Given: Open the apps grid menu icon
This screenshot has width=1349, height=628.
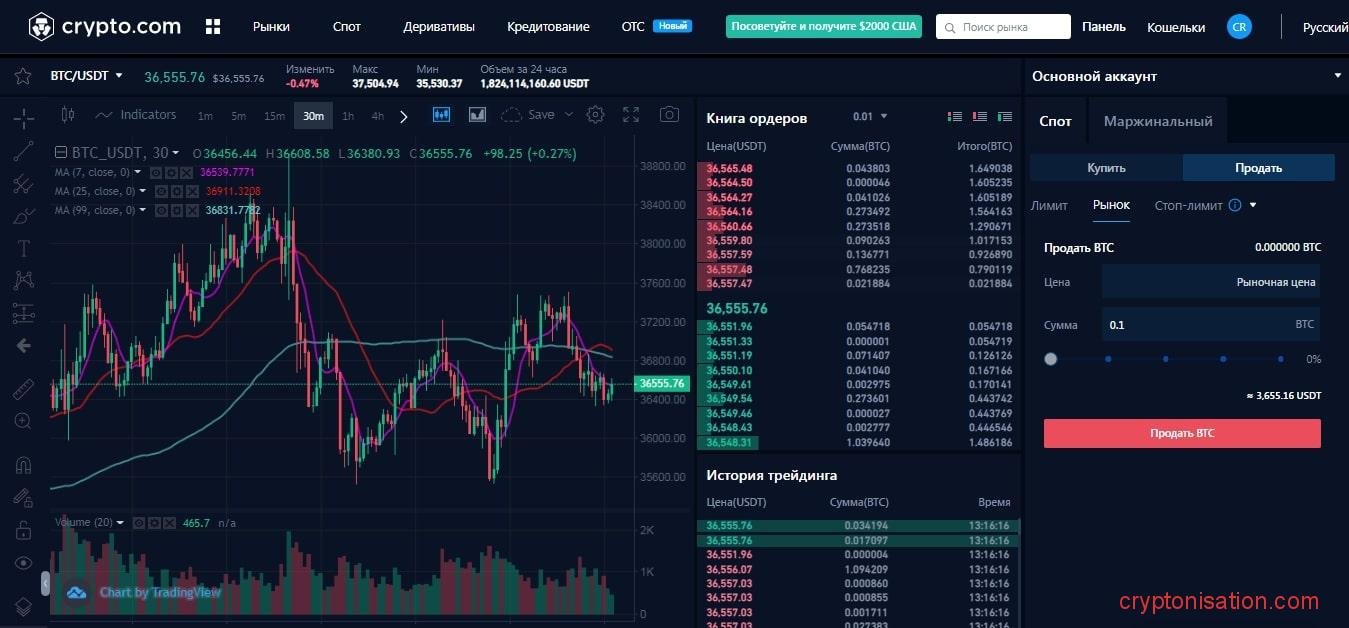Looking at the screenshot, I should (x=212, y=27).
